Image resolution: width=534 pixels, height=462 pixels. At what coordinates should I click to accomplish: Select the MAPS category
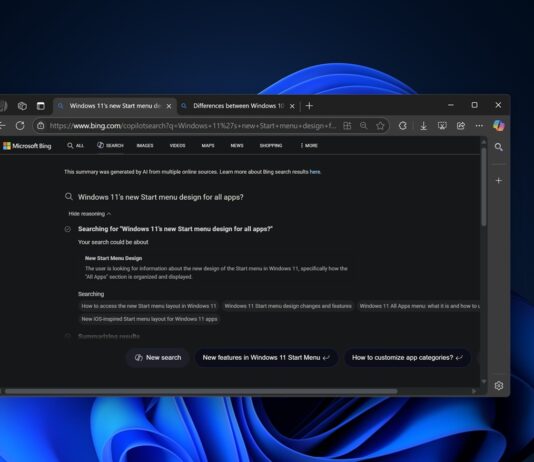pyautogui.click(x=208, y=146)
